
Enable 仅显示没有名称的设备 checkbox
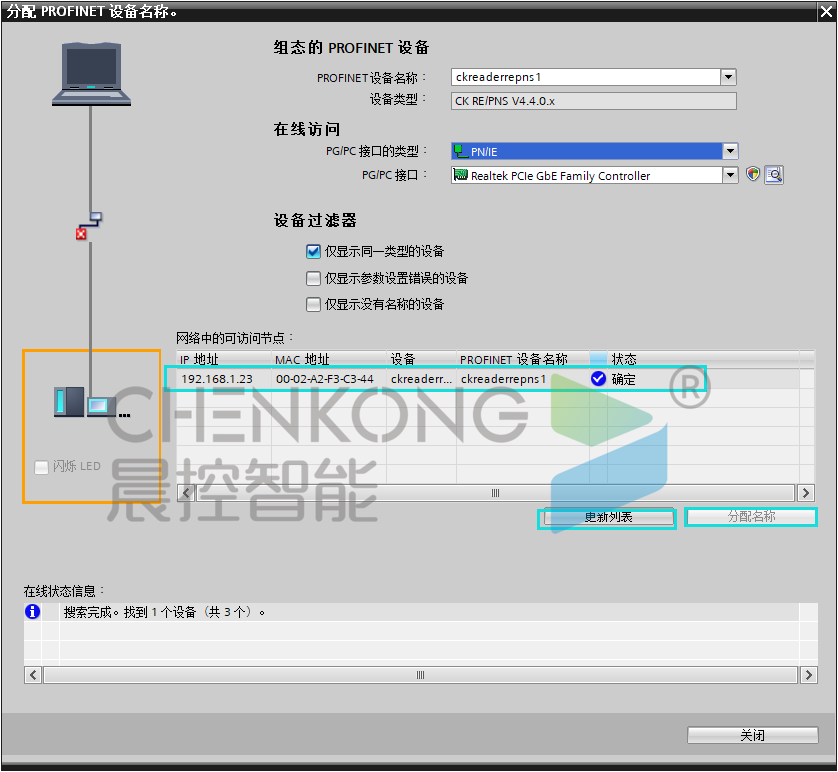click(x=314, y=304)
